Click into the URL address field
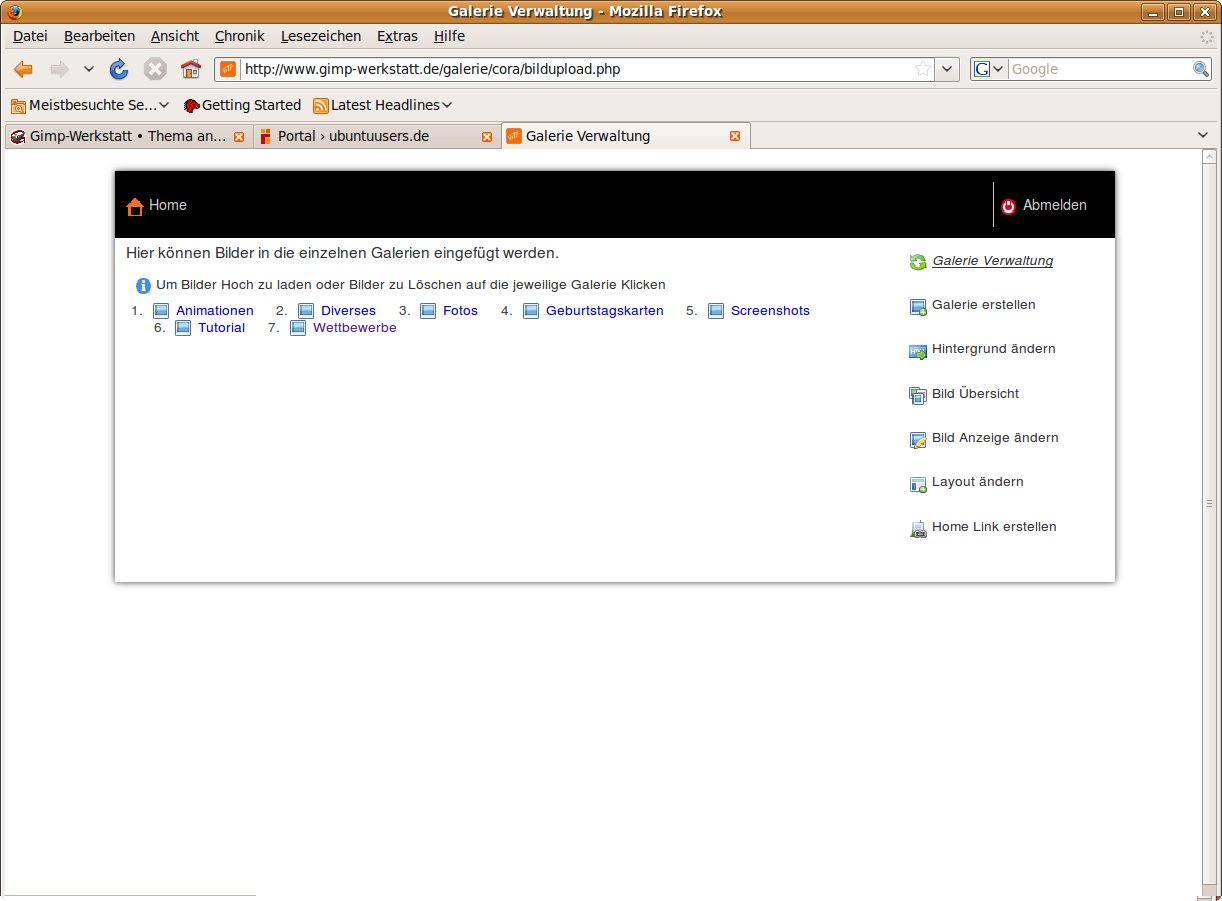The image size is (1222, 901). coord(577,69)
